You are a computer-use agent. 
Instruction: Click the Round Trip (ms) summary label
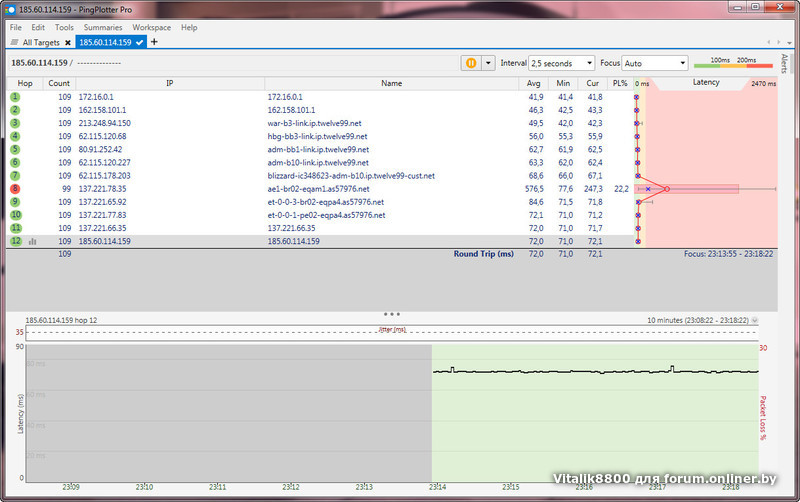tap(484, 254)
